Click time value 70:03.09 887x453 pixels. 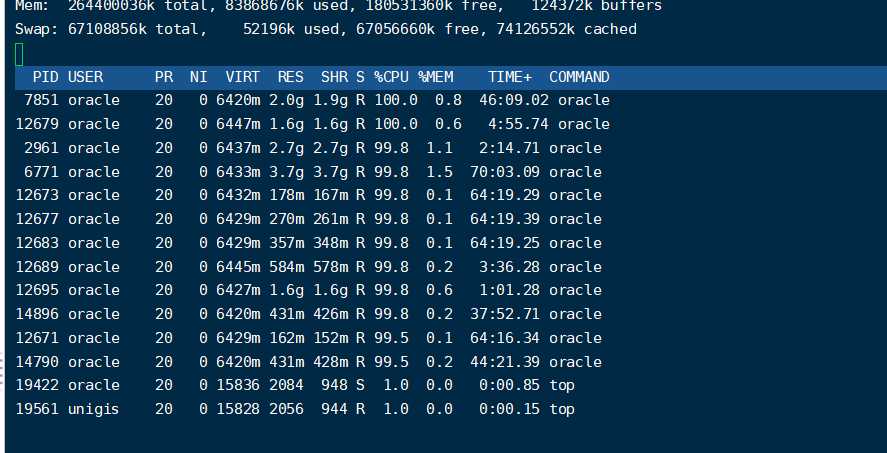point(505,172)
